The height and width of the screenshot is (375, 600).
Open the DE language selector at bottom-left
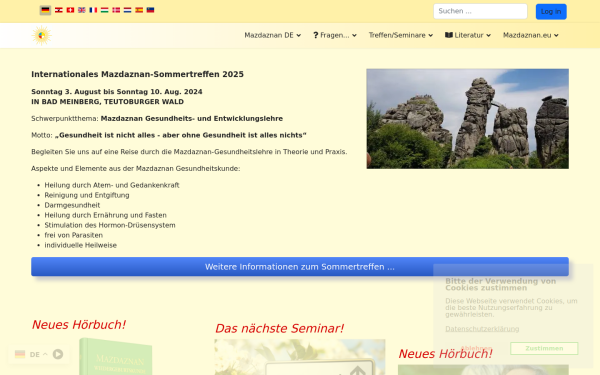(31, 354)
